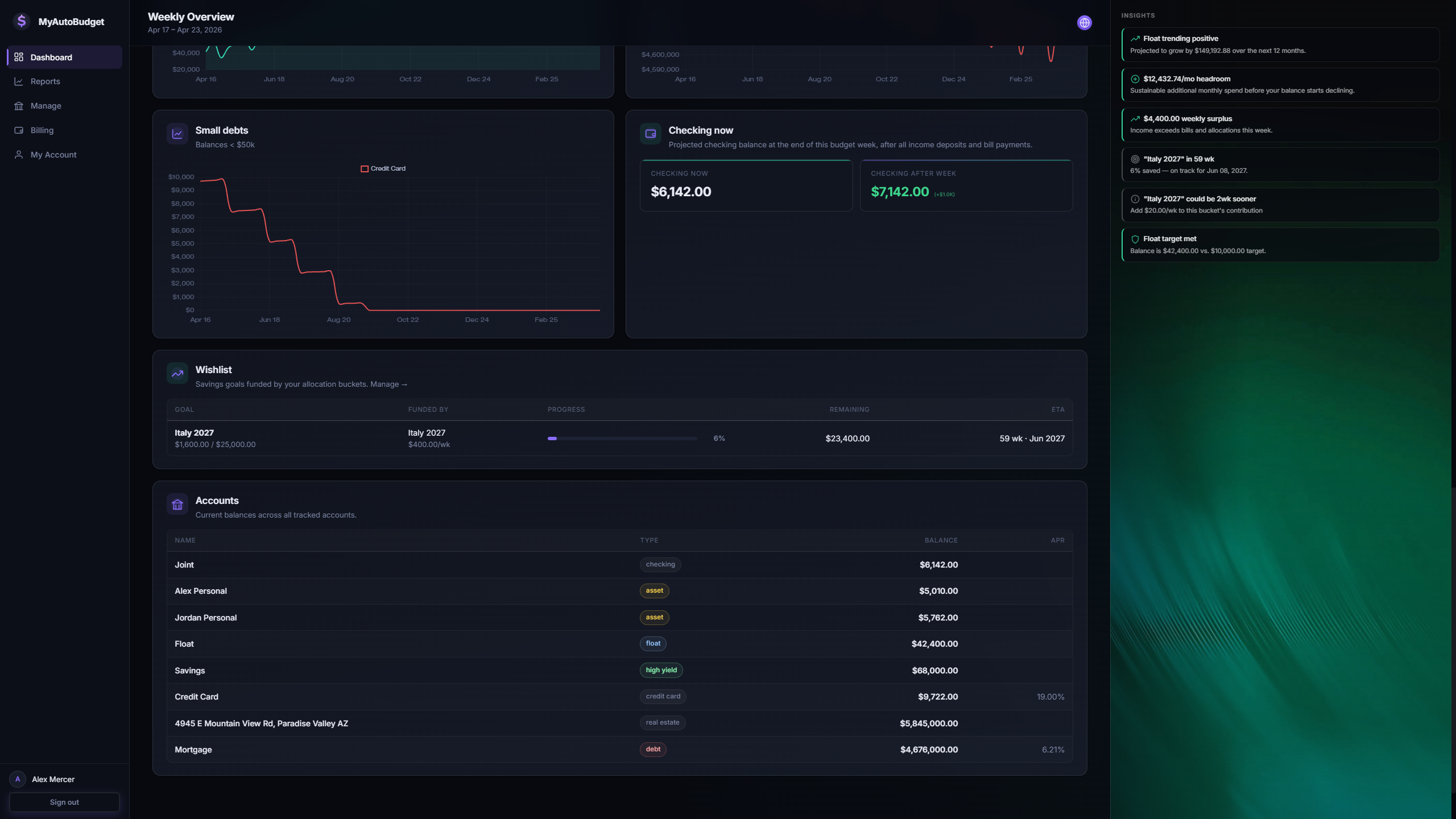The width and height of the screenshot is (1456, 819).
Task: Click the BALANCE column header
Action: tap(941, 540)
